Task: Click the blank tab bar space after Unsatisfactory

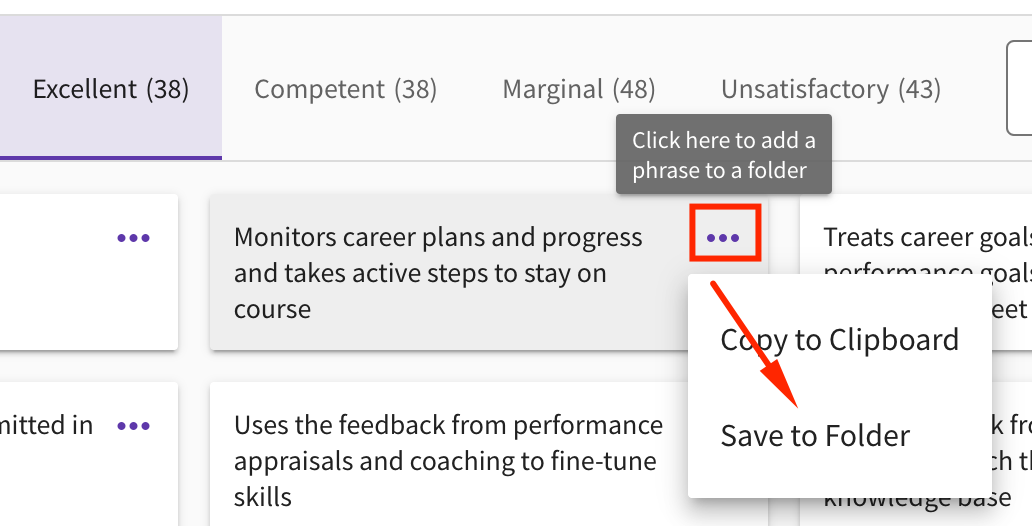Action: (x=974, y=89)
